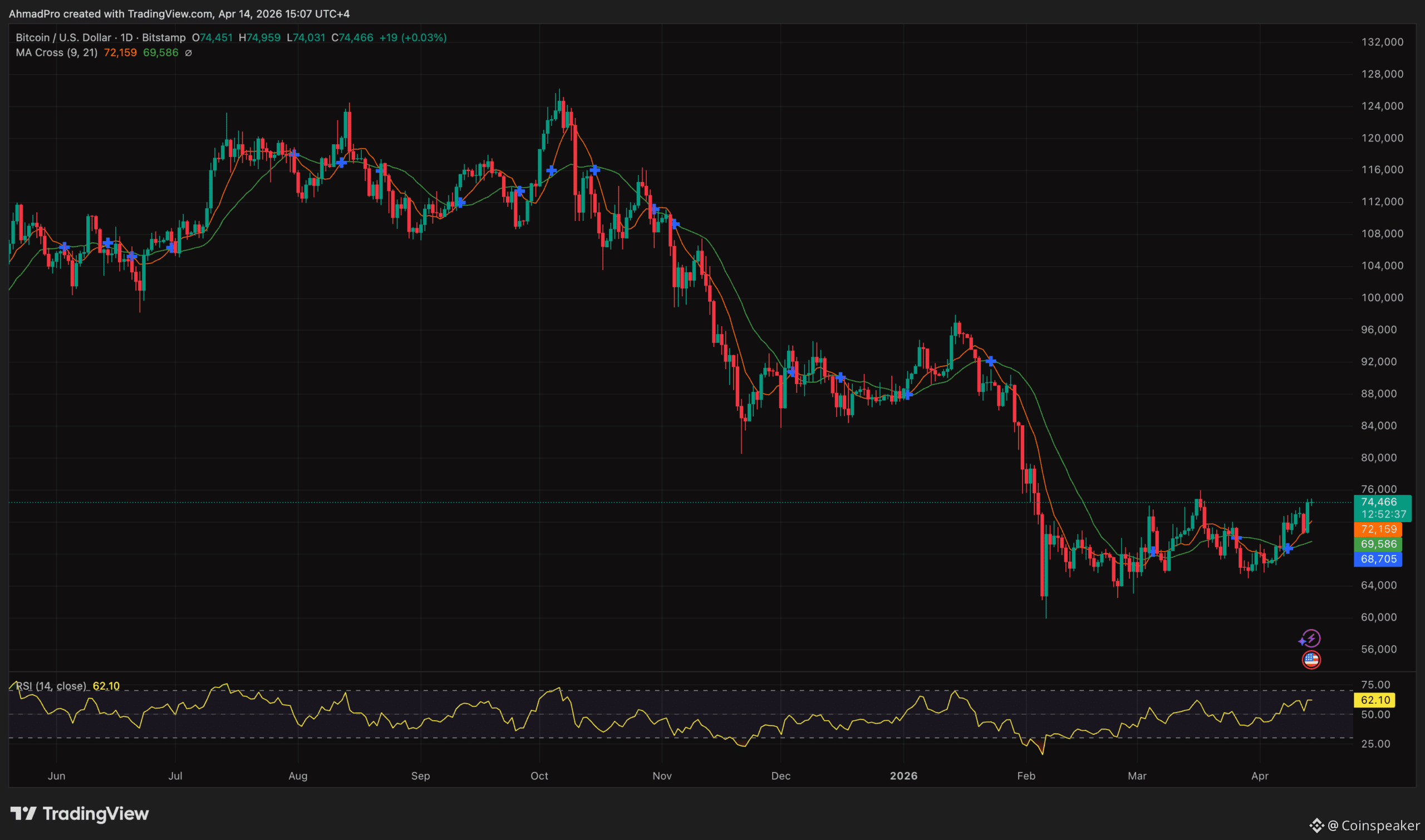Image resolution: width=1425 pixels, height=840 pixels.
Task: Click the blue MA cross marker in April
Action: click(1288, 548)
